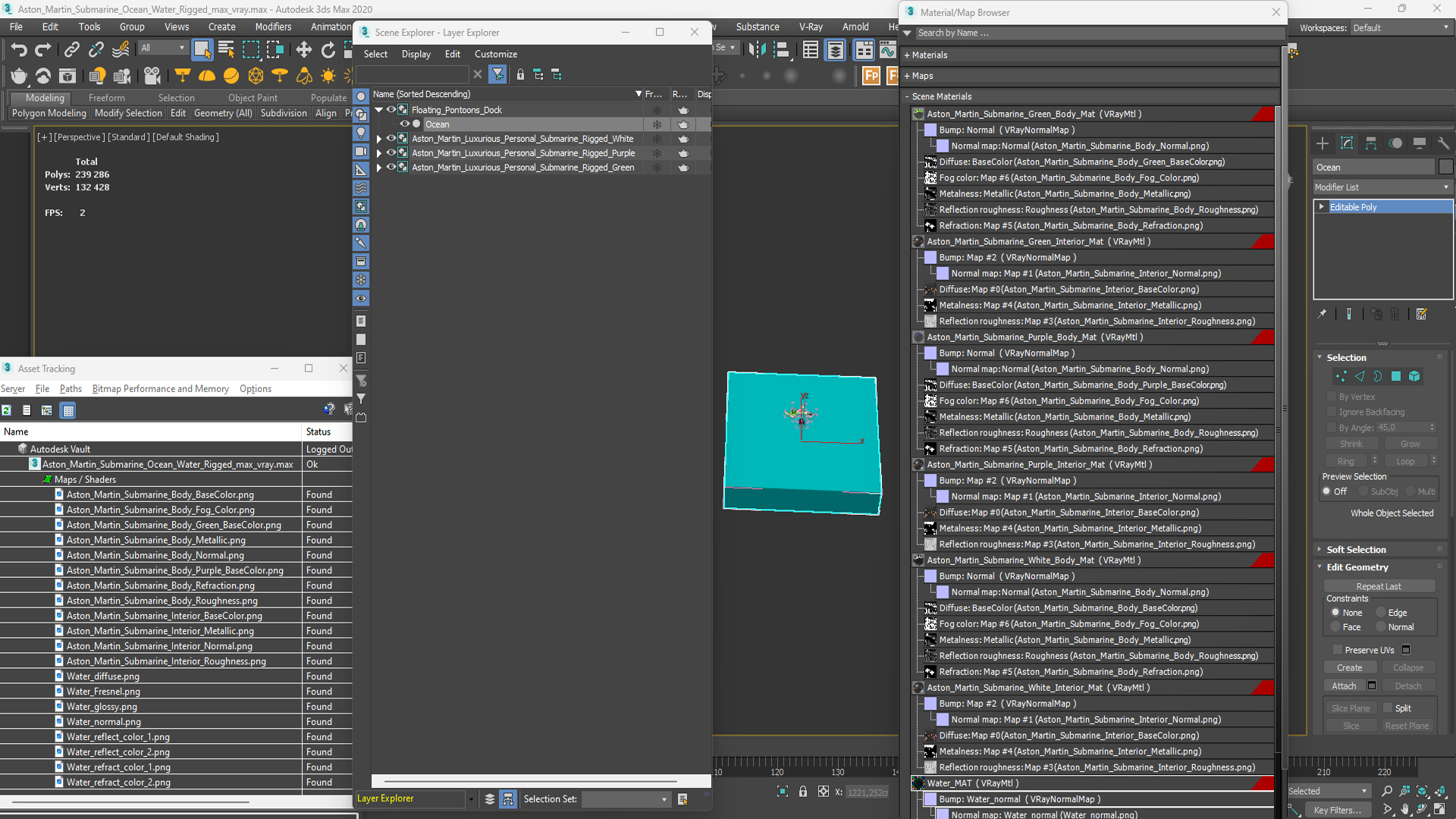Select the Edge constraint radio button
This screenshot has height=819, width=1456.
(x=1381, y=612)
